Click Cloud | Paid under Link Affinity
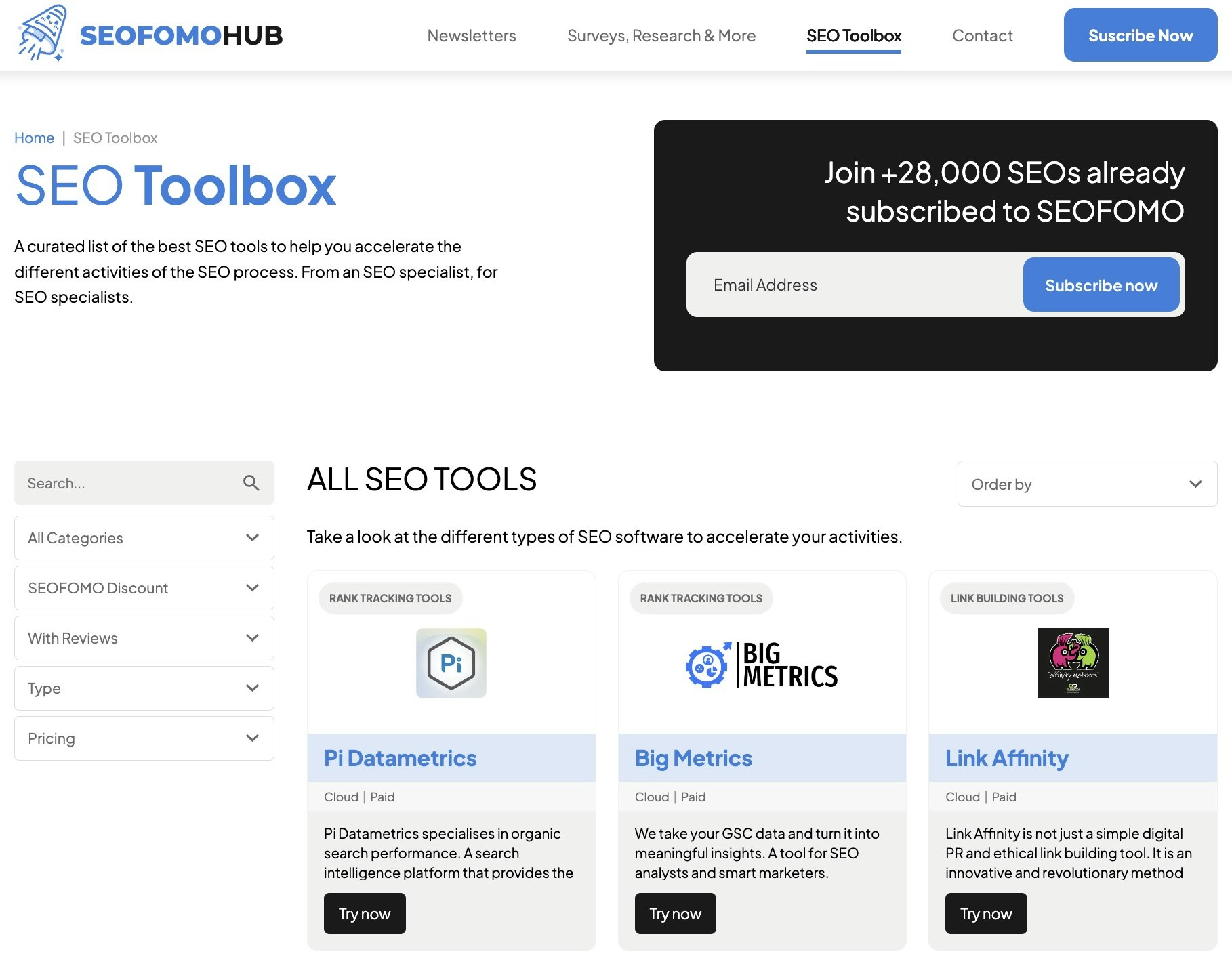The image size is (1232, 966). point(981,797)
